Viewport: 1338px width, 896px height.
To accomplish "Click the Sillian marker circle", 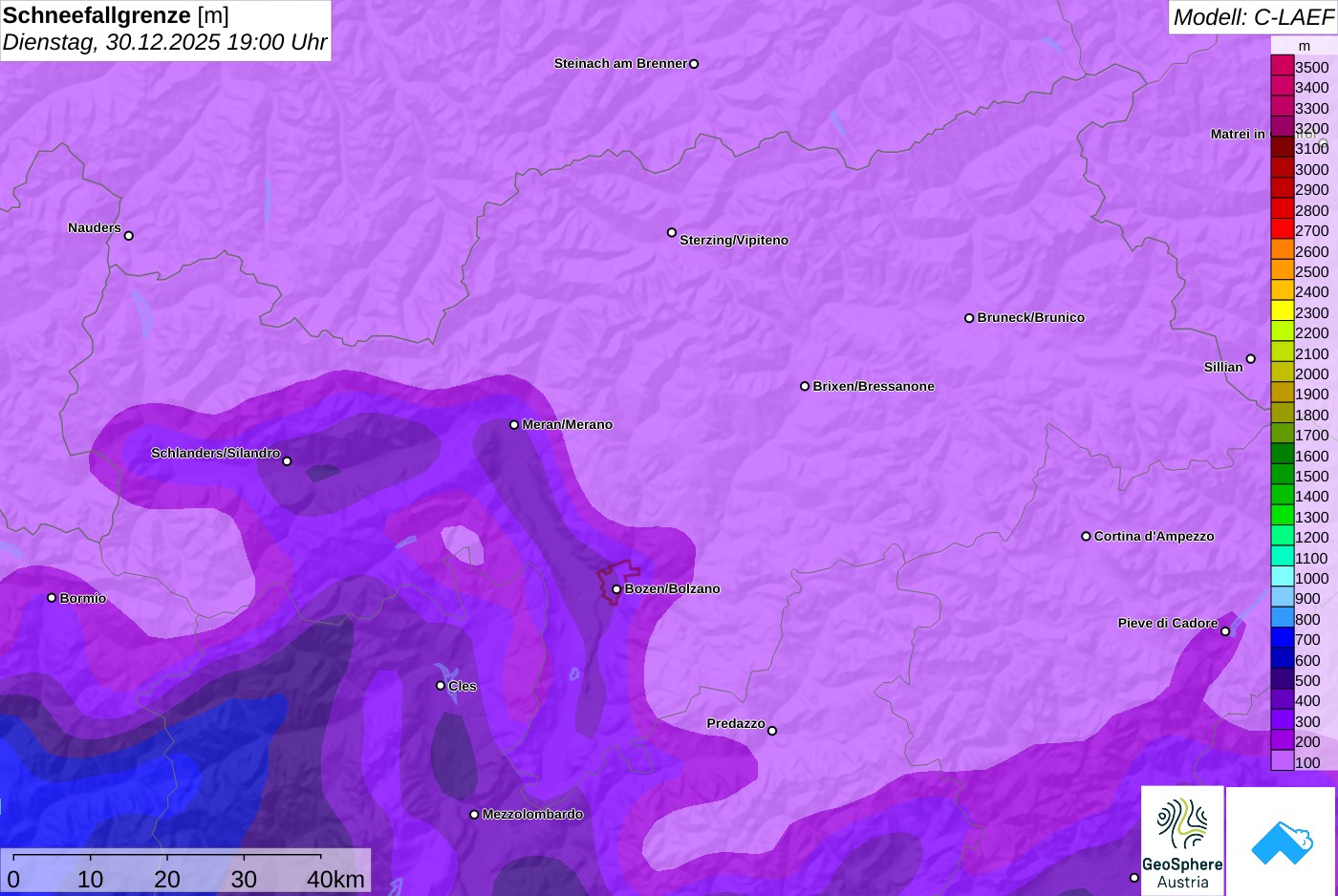I will tap(1251, 359).
